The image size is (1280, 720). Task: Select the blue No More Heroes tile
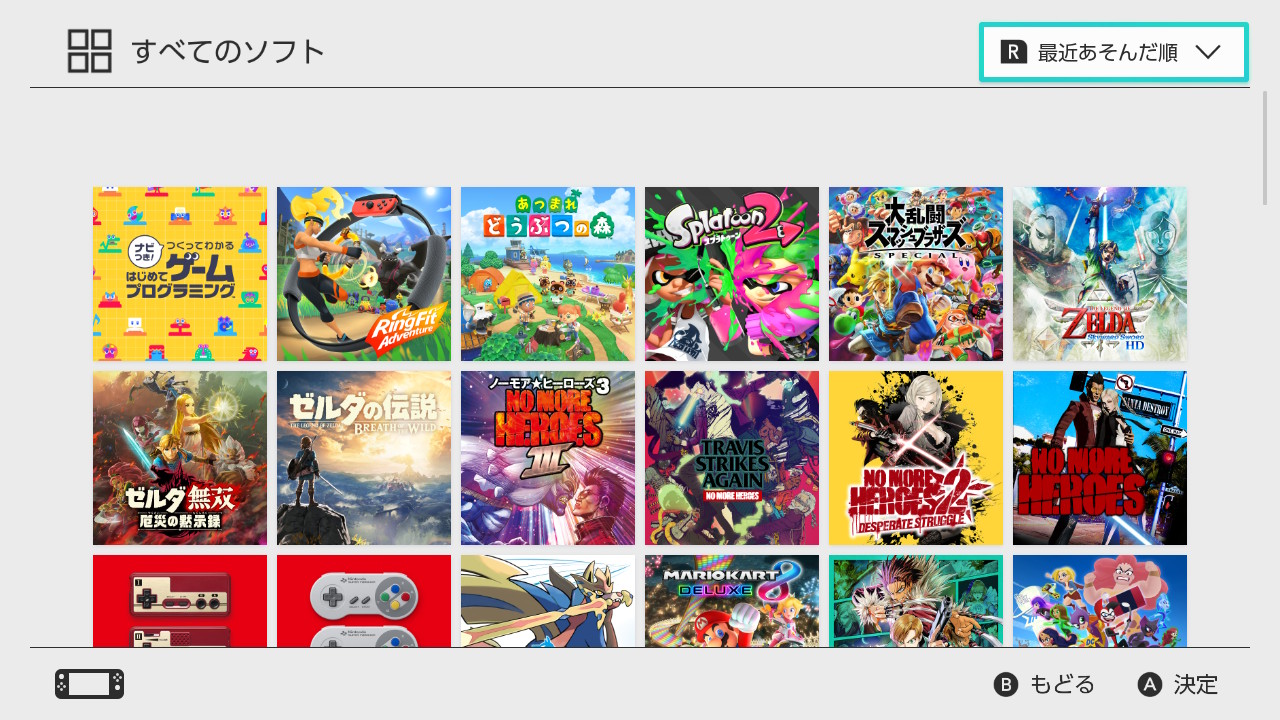click(x=1100, y=458)
